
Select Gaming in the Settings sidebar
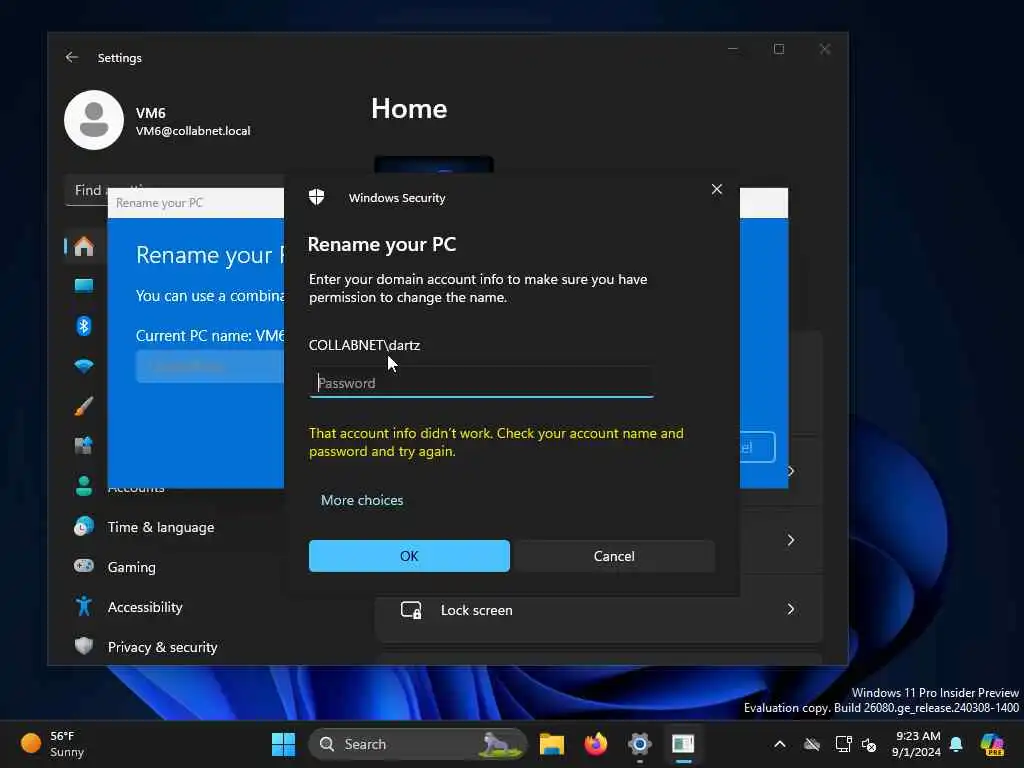click(x=132, y=567)
